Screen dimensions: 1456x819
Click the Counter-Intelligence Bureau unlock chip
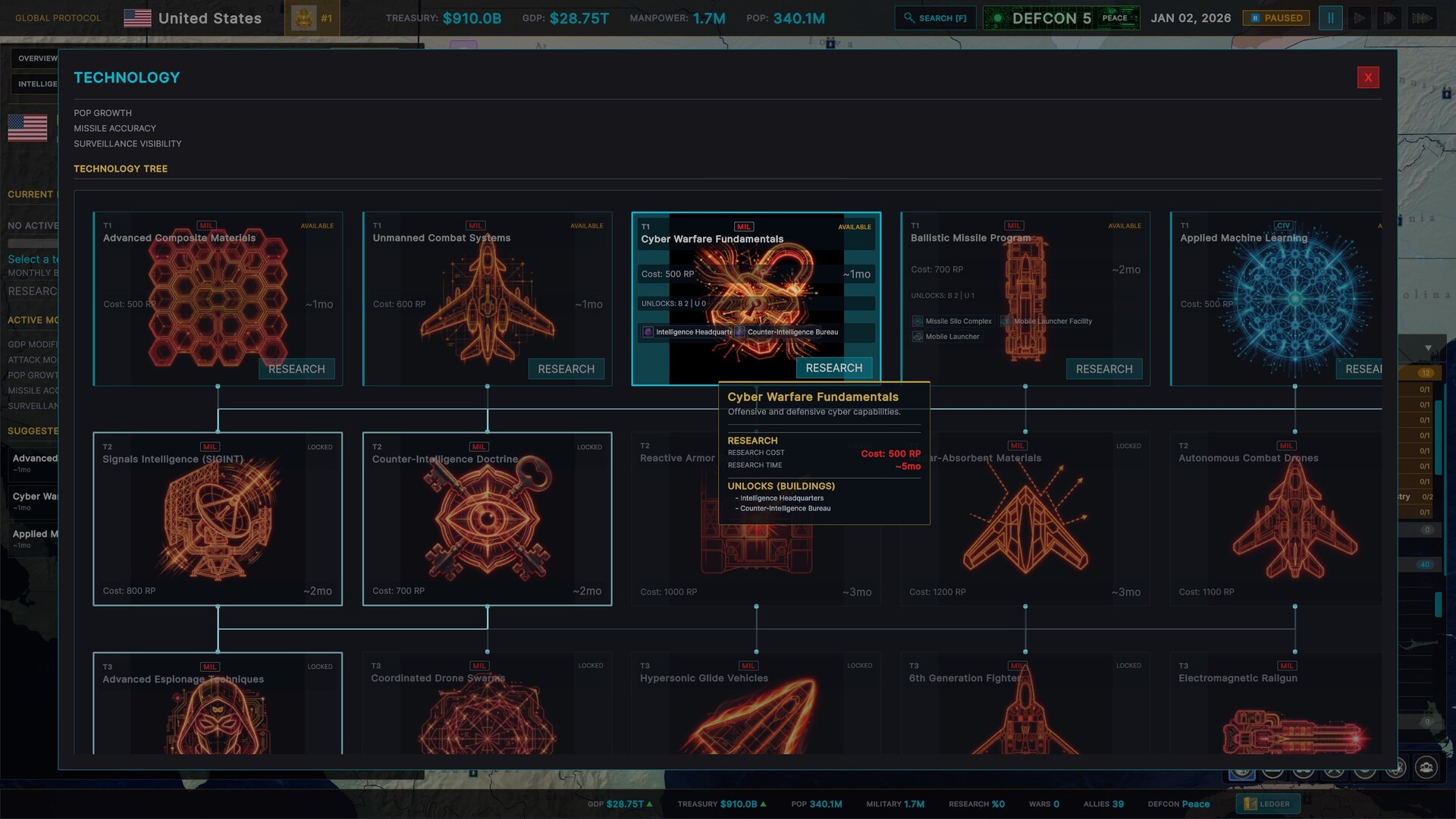[x=789, y=332]
